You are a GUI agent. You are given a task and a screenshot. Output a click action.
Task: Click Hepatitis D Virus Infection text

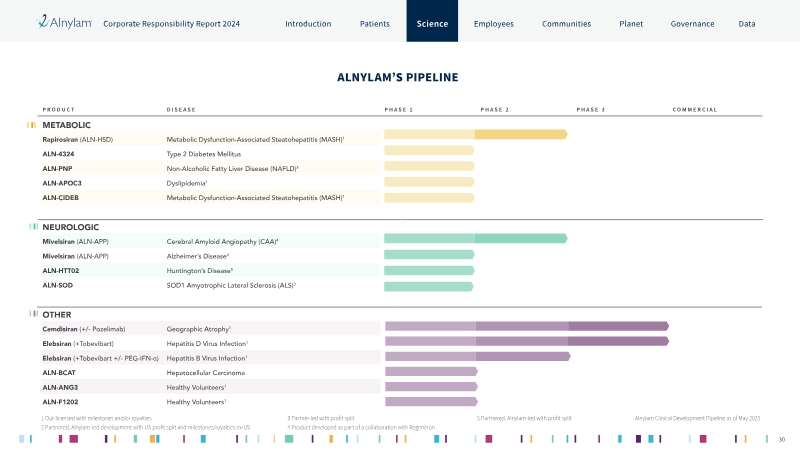point(207,344)
